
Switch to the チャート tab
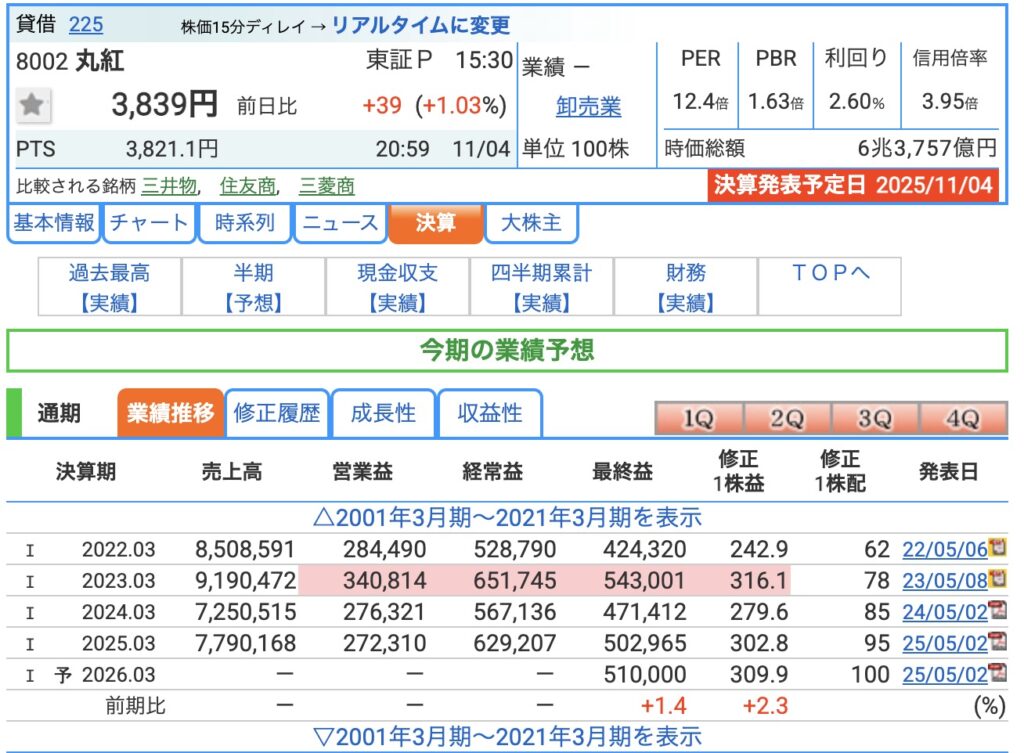[149, 223]
